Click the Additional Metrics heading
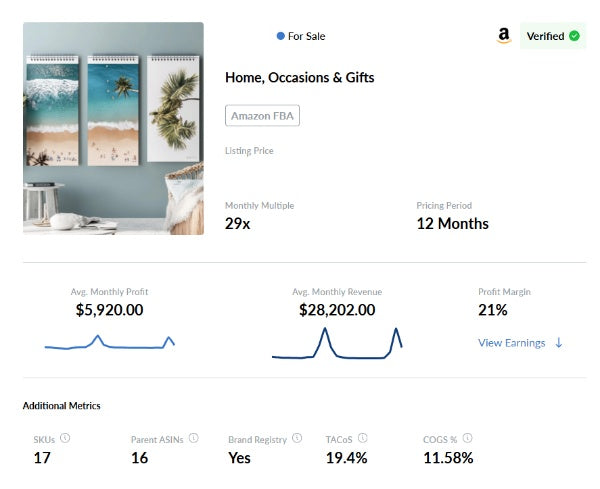 point(62,406)
